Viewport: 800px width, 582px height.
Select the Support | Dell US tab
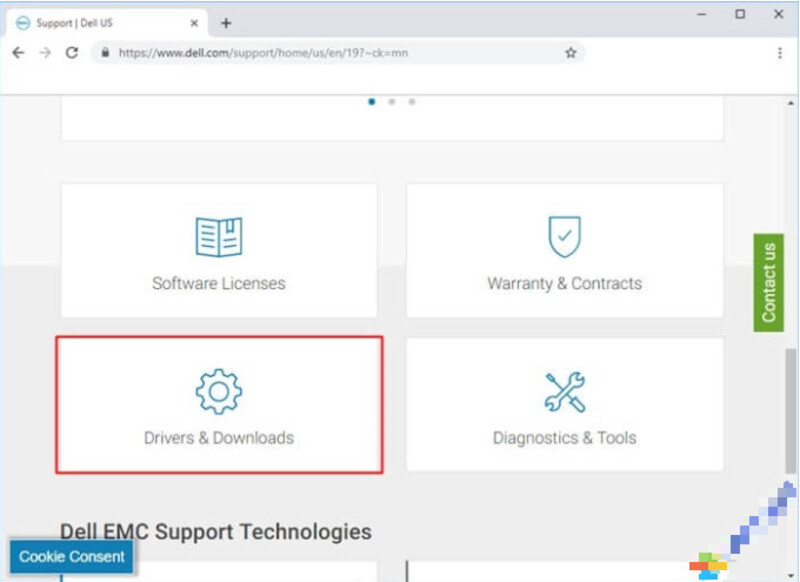click(x=107, y=23)
